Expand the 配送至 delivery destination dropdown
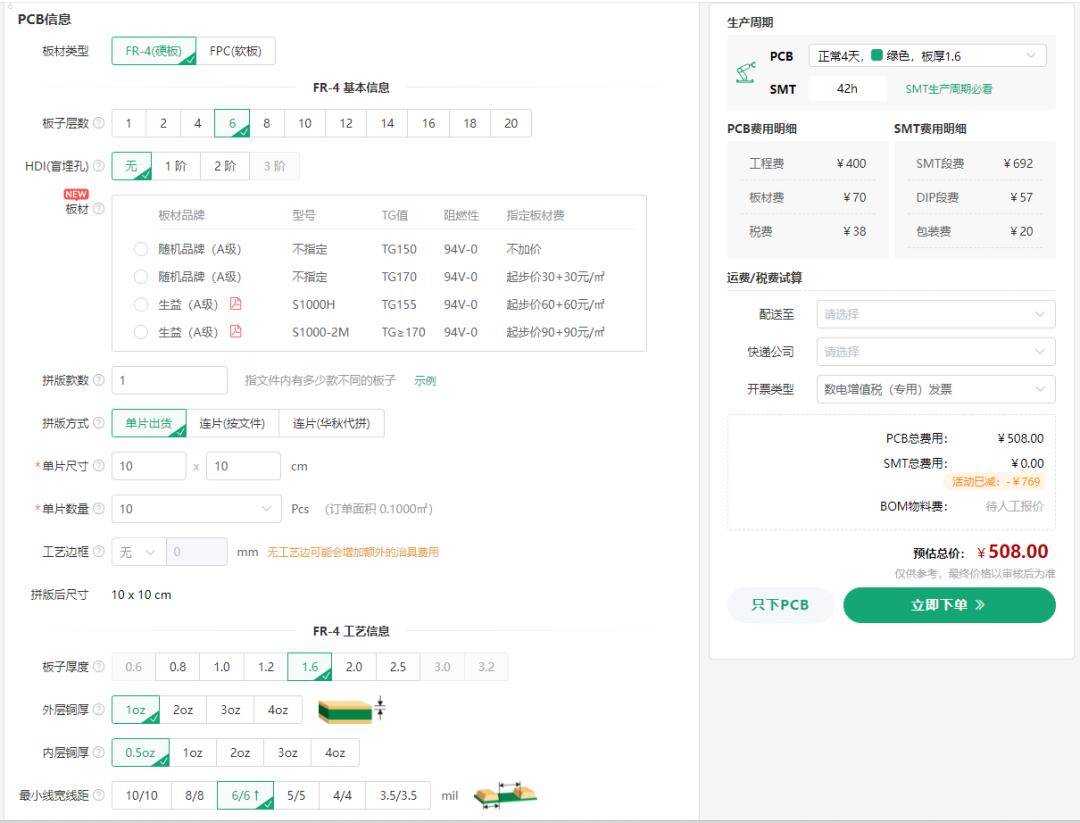 pos(935,314)
